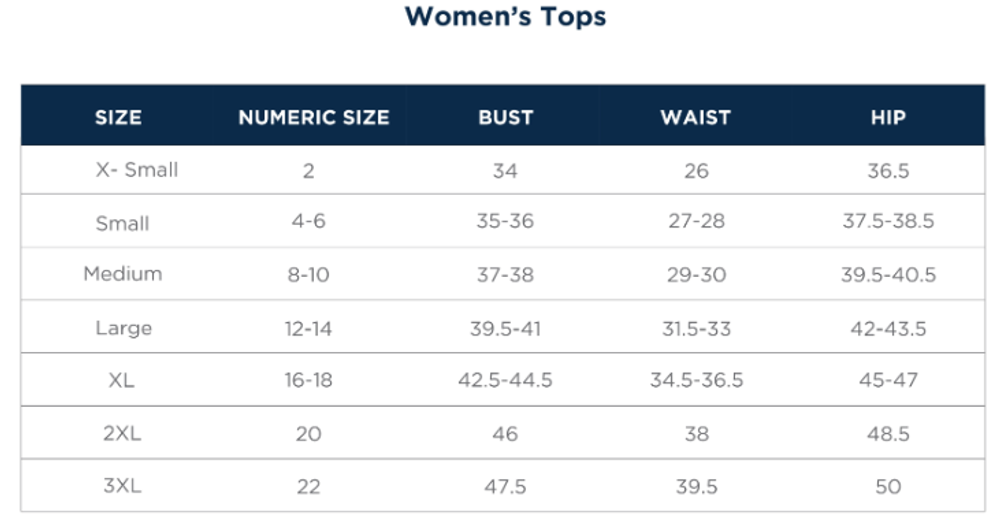The width and height of the screenshot is (1000, 524).
Task: Select the X- Small size row label
Action: pyautogui.click(x=137, y=170)
